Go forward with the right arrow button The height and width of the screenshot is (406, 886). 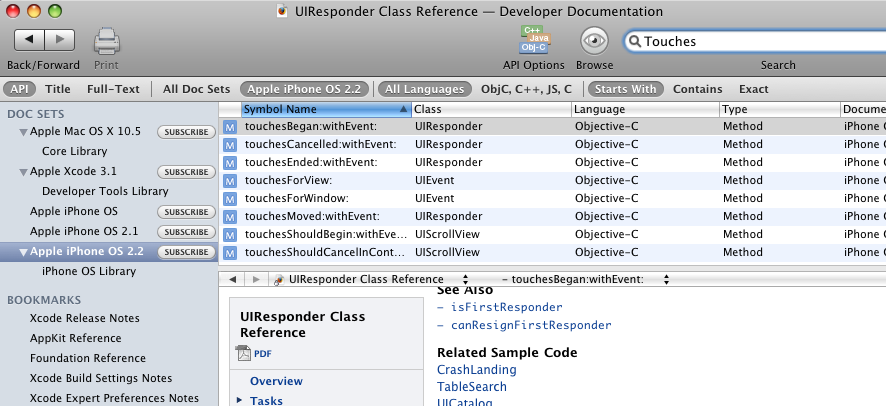[59, 40]
